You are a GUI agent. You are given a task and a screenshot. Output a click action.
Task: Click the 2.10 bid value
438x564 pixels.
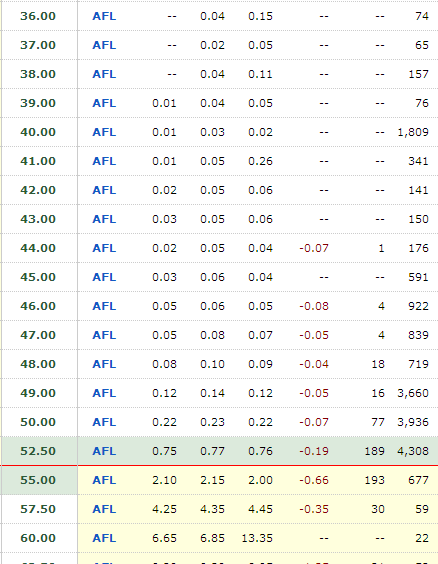[x=164, y=480]
